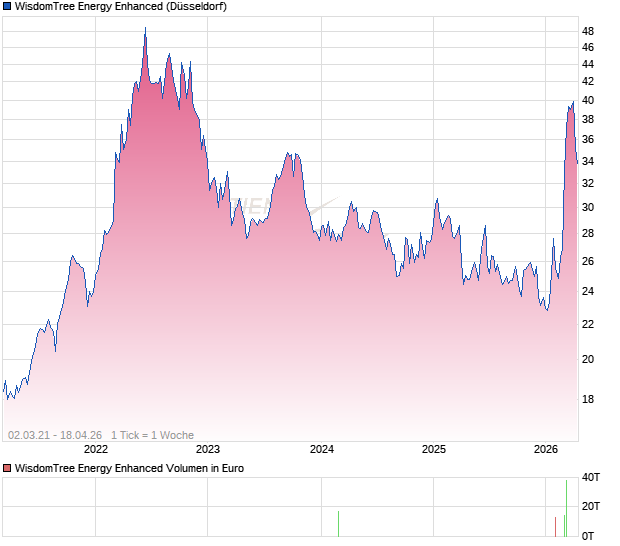This screenshot has height=546, width=620.
Task: Click the 'WisdomTree Energy Enhanced Volumen in Euro' label
Action: [x=129, y=468]
